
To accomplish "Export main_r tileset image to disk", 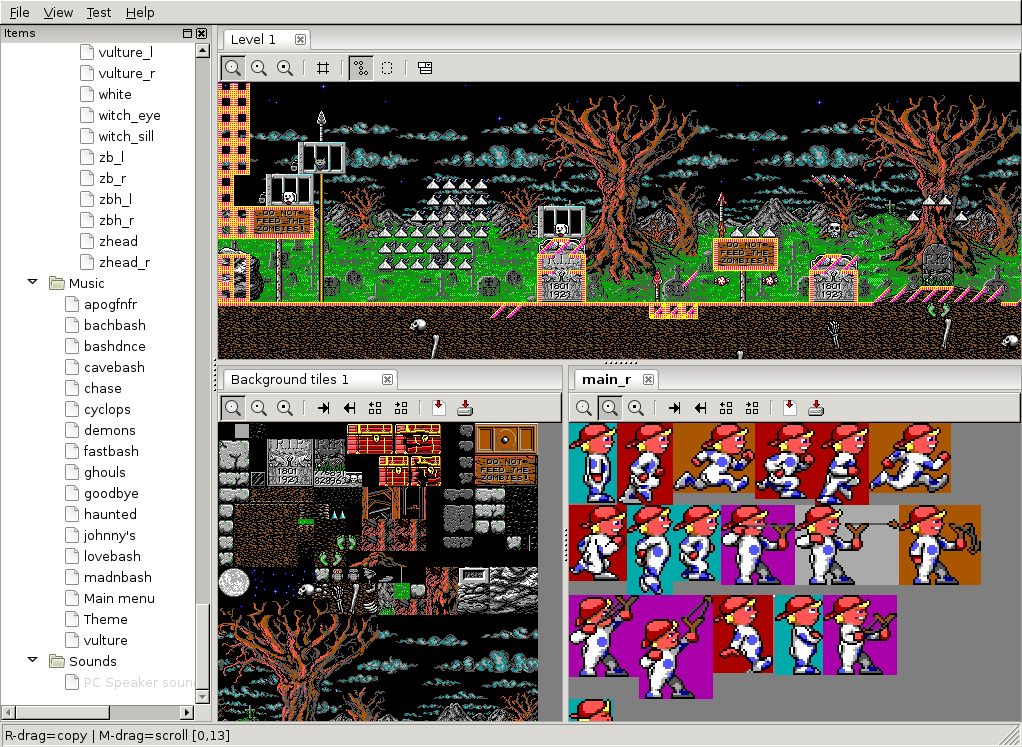I will (x=816, y=408).
